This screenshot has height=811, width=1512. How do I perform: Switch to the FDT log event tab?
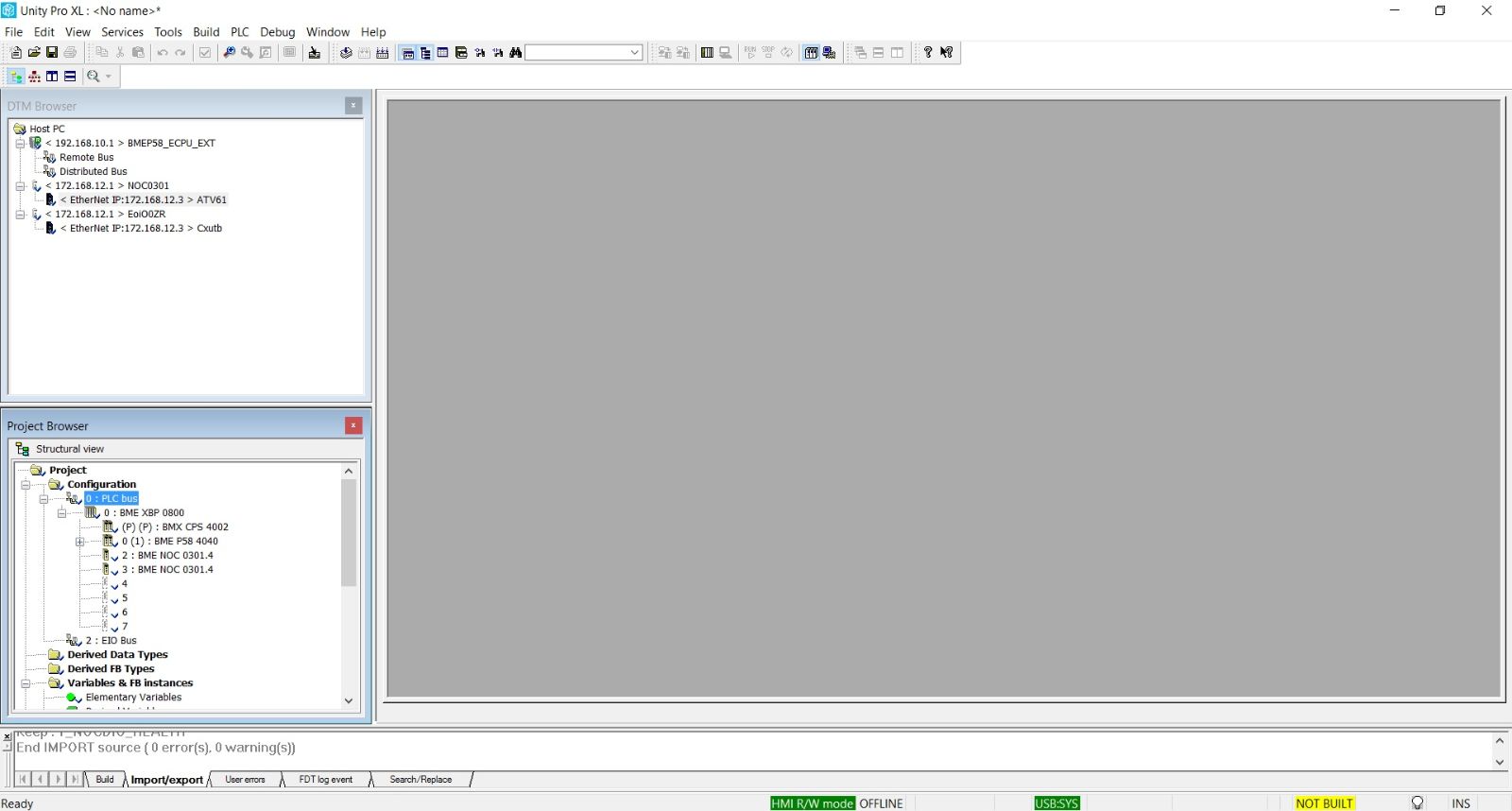[x=326, y=780]
